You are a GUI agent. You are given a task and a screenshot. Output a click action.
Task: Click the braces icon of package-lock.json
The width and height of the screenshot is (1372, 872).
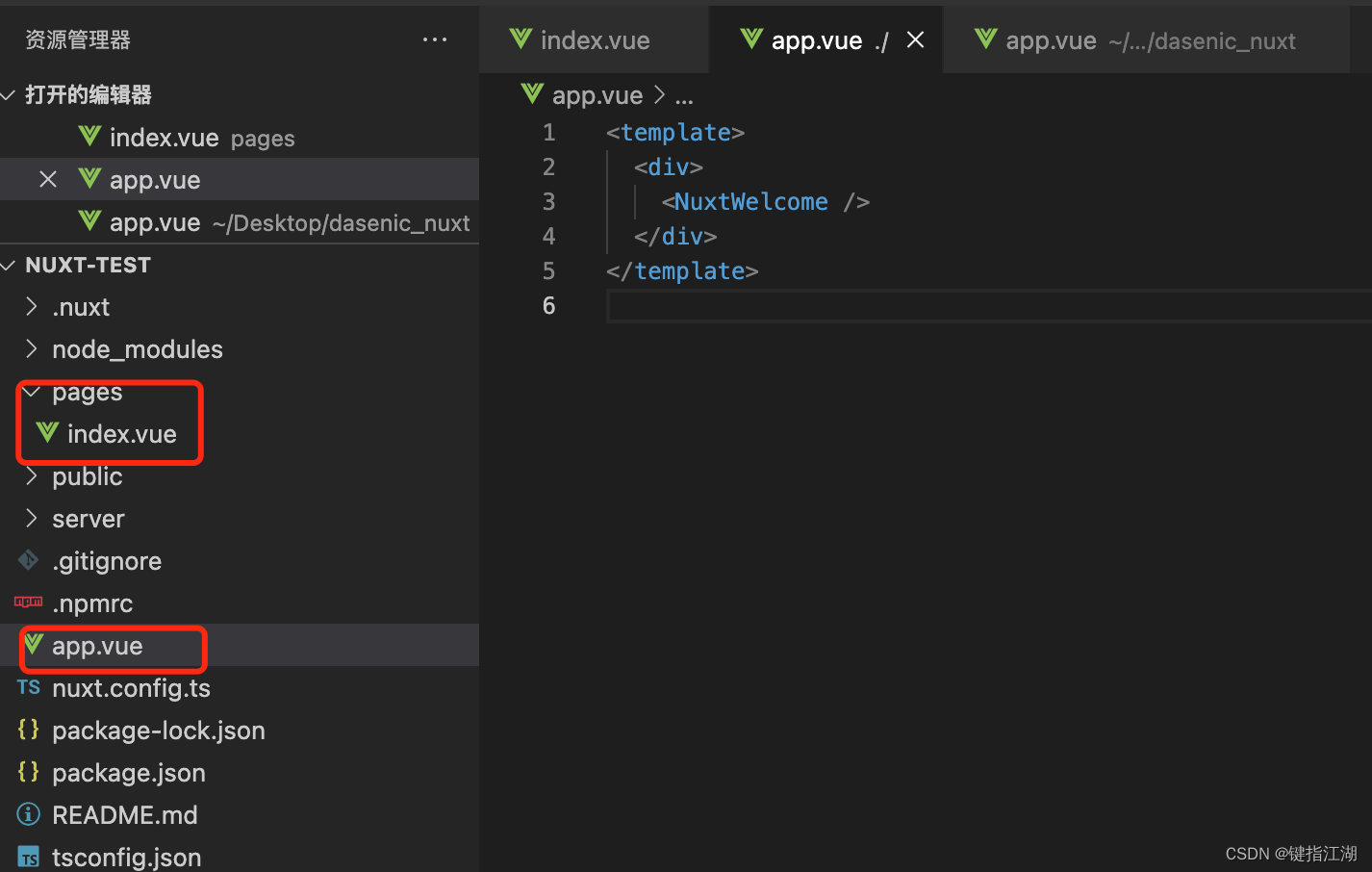coord(29,730)
